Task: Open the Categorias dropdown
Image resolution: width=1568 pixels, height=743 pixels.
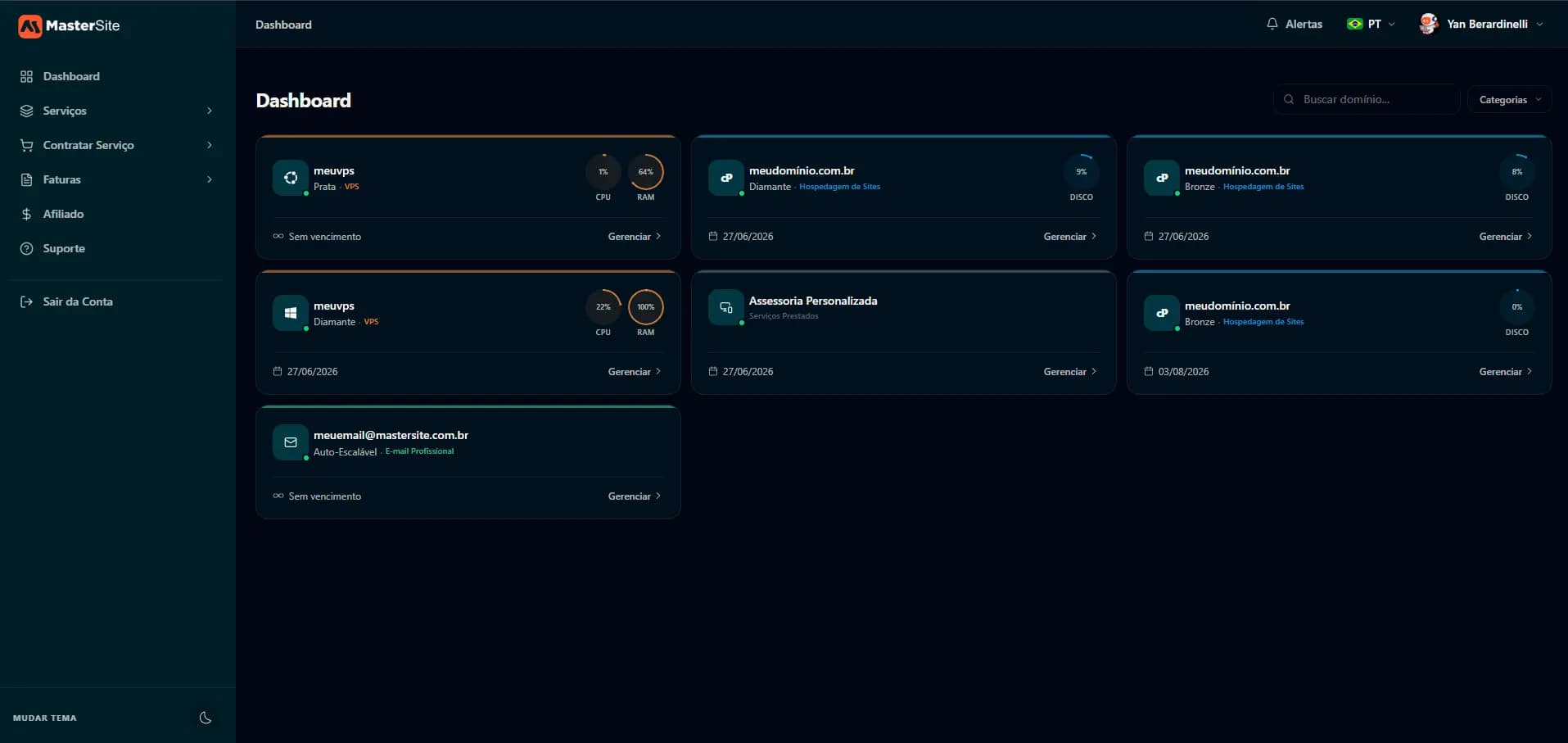Action: click(1510, 99)
